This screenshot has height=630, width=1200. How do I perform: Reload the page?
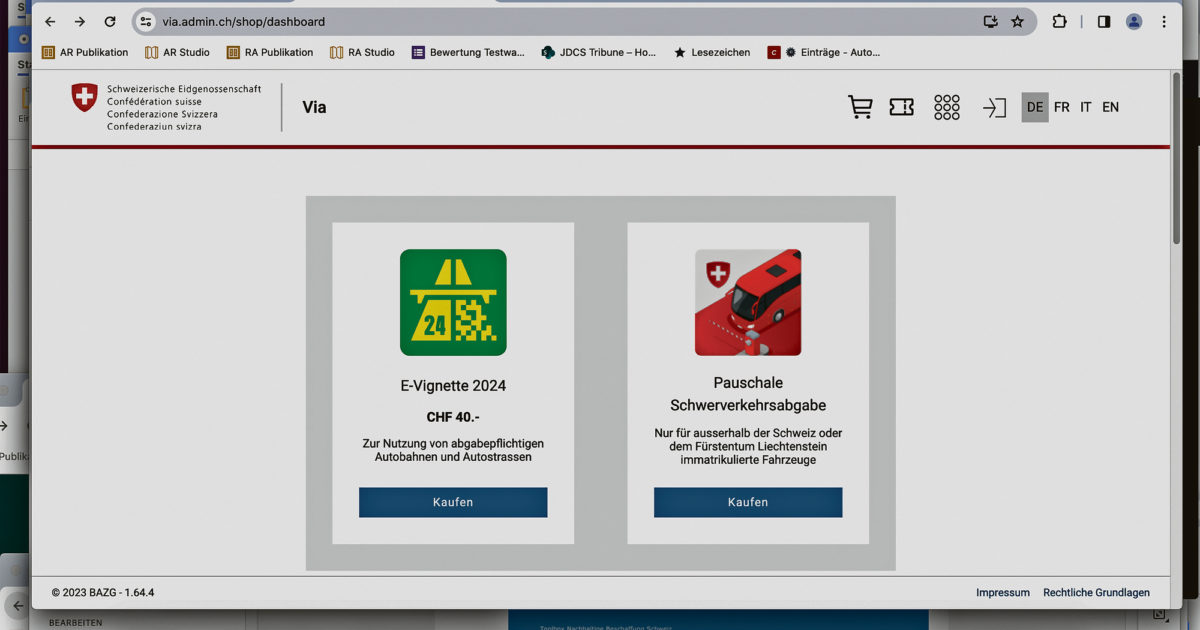(x=110, y=21)
